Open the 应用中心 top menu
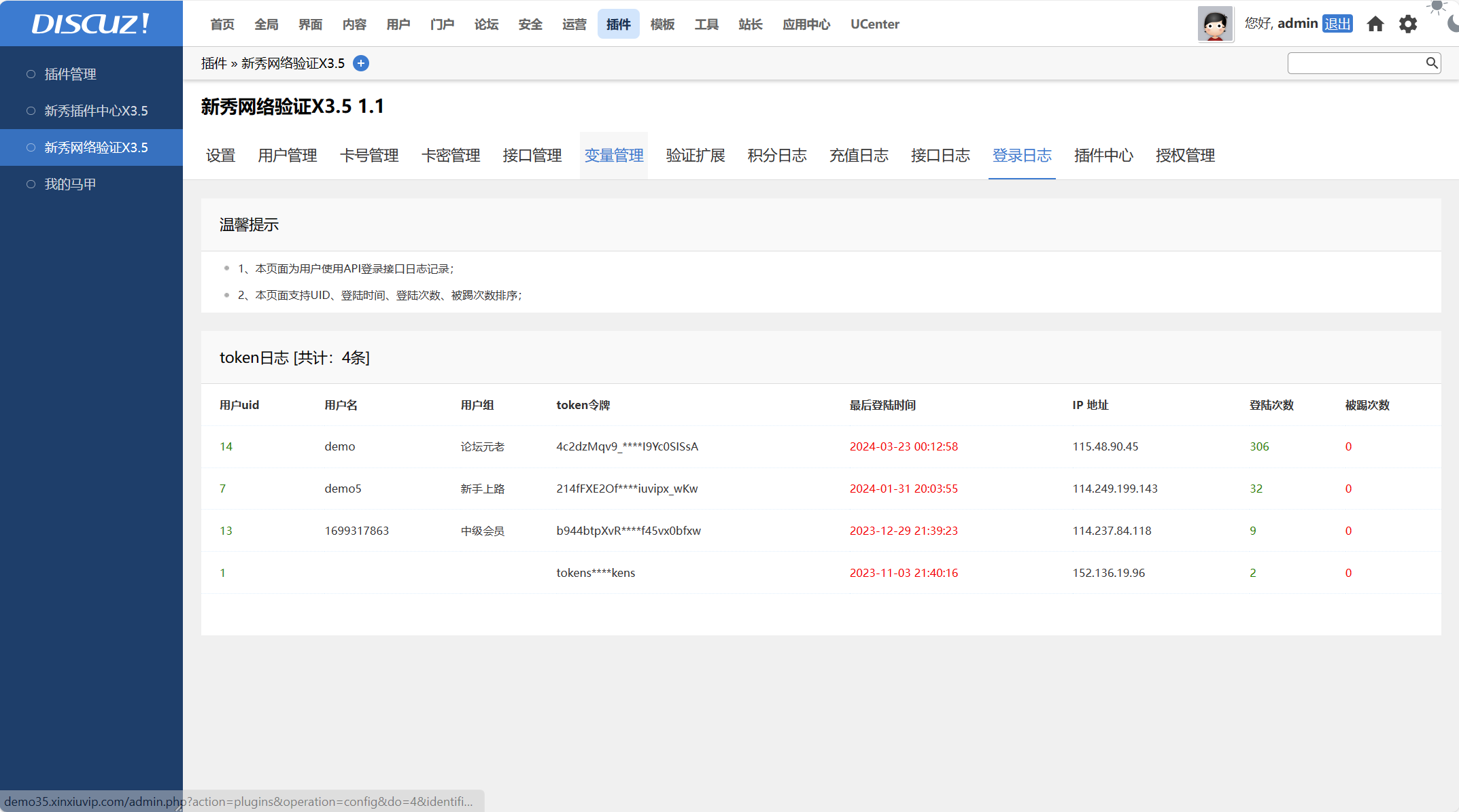The image size is (1459, 812). (806, 24)
